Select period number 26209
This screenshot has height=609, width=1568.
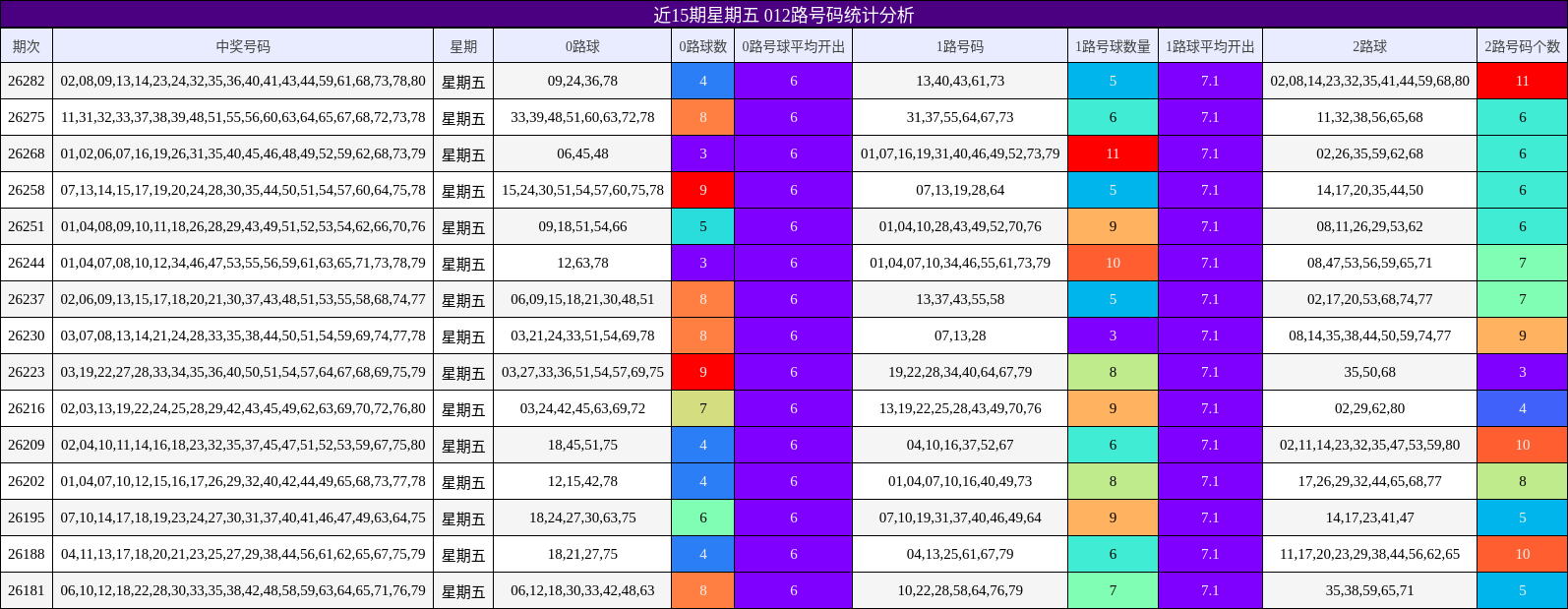[x=27, y=445]
